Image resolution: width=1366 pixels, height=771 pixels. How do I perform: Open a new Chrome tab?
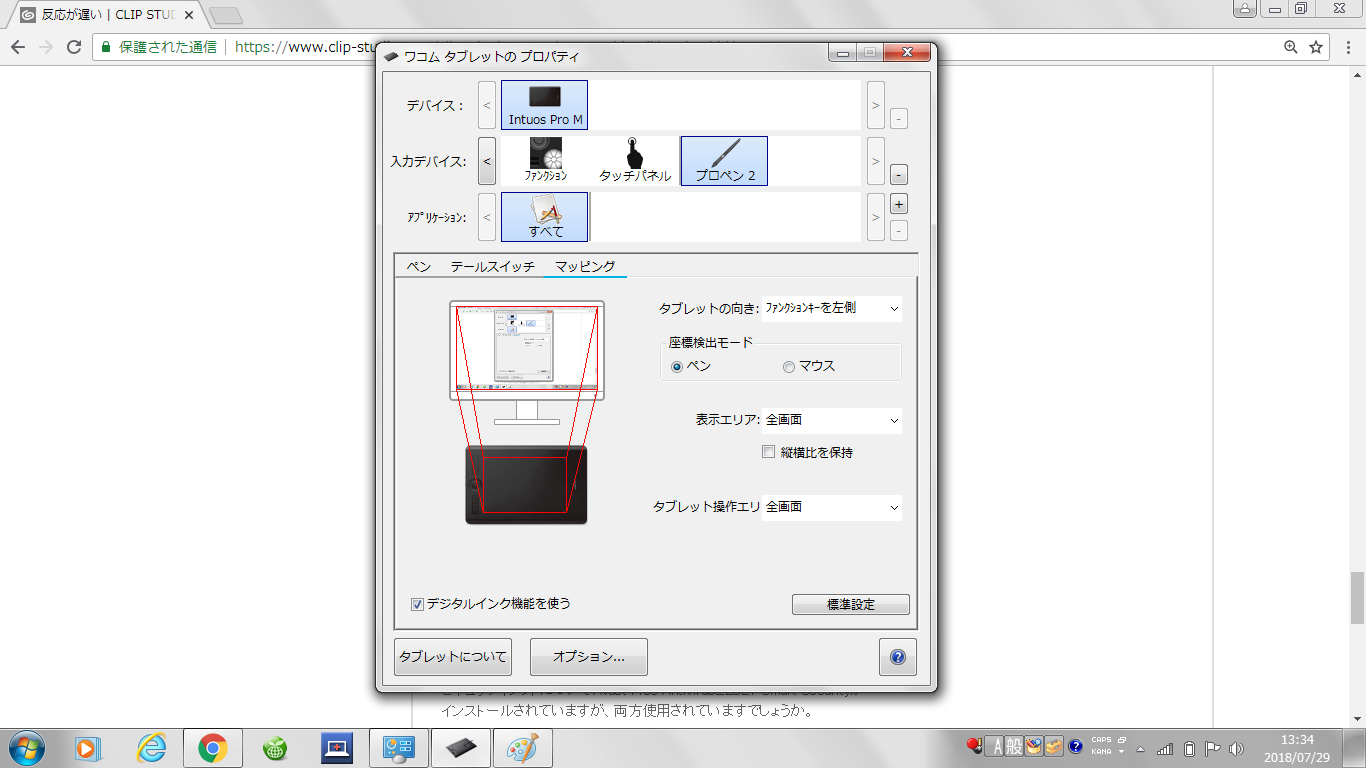226,15
